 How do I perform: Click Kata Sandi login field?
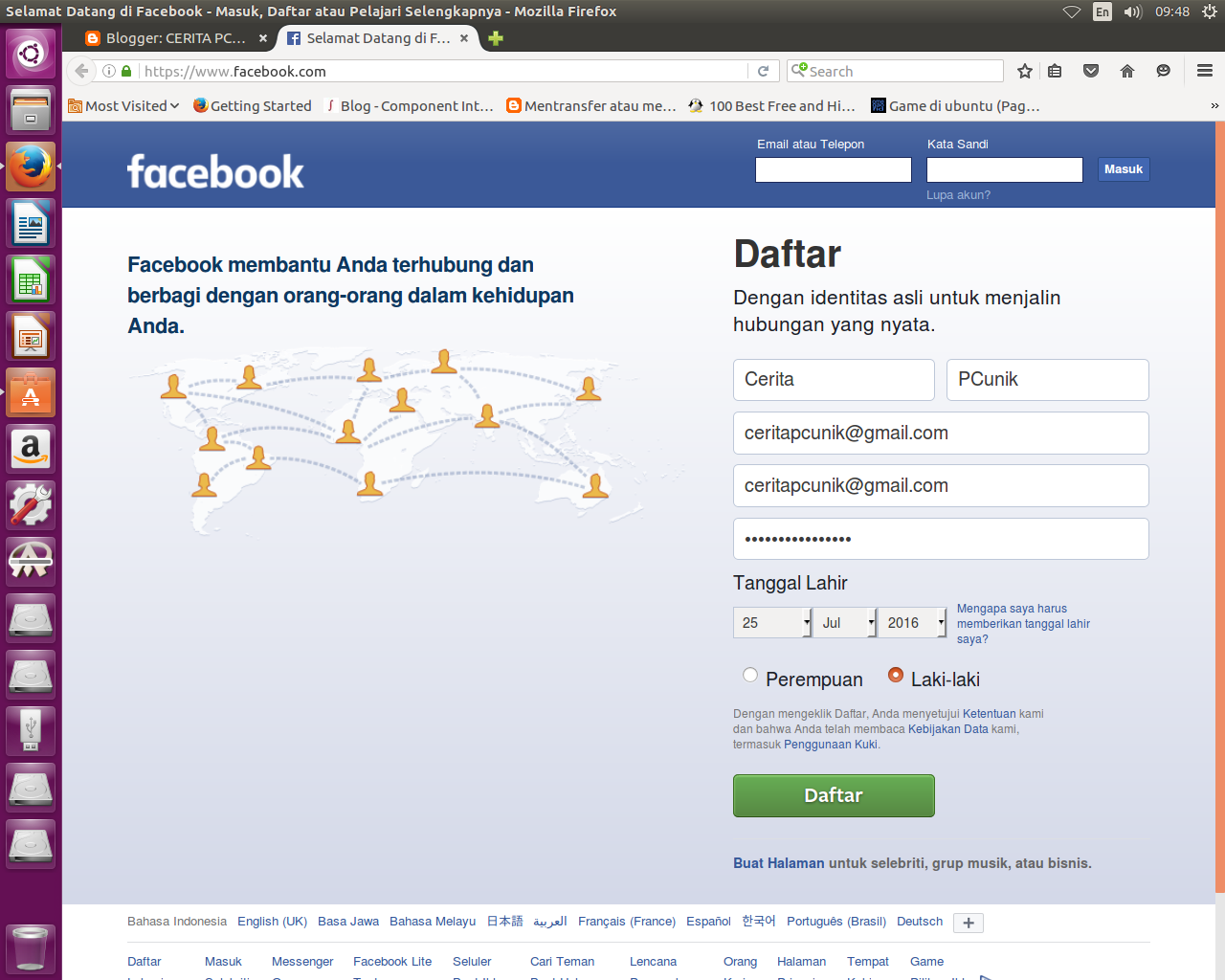1005,169
